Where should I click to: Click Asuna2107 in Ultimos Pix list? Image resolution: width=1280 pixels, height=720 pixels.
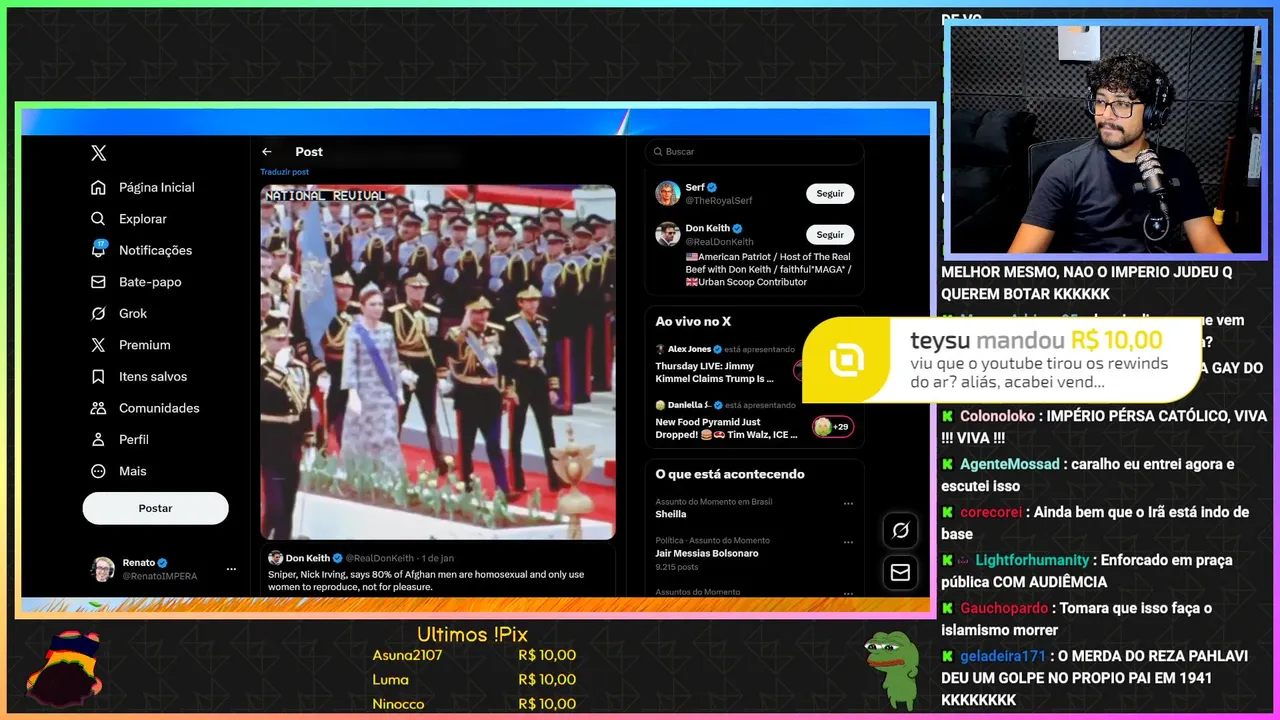tap(407, 656)
